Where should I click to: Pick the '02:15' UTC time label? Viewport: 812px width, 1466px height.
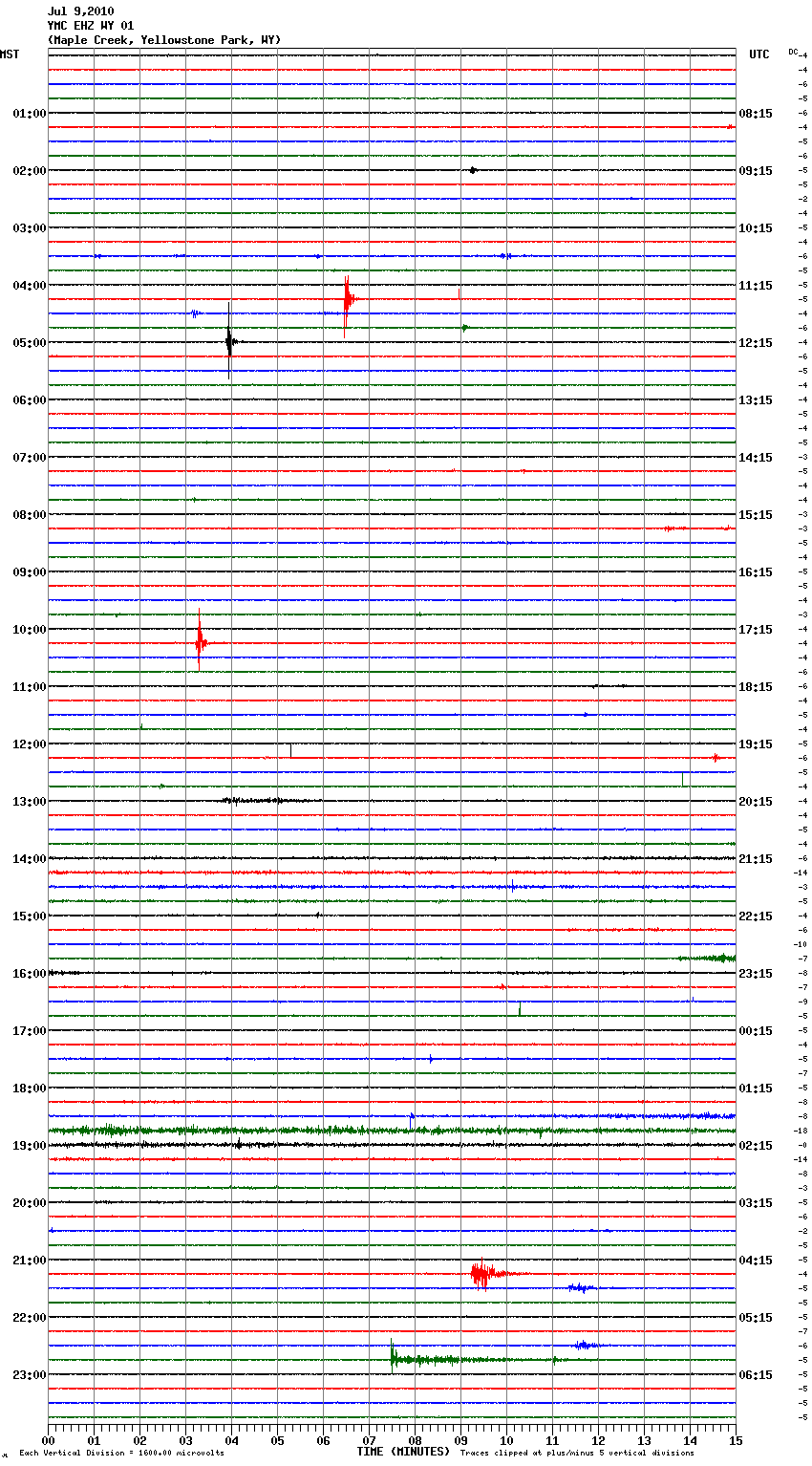756,1146
